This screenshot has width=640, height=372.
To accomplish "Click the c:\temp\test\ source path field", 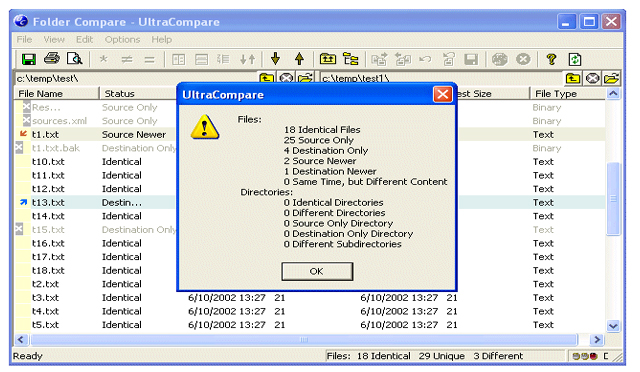I will coord(136,78).
